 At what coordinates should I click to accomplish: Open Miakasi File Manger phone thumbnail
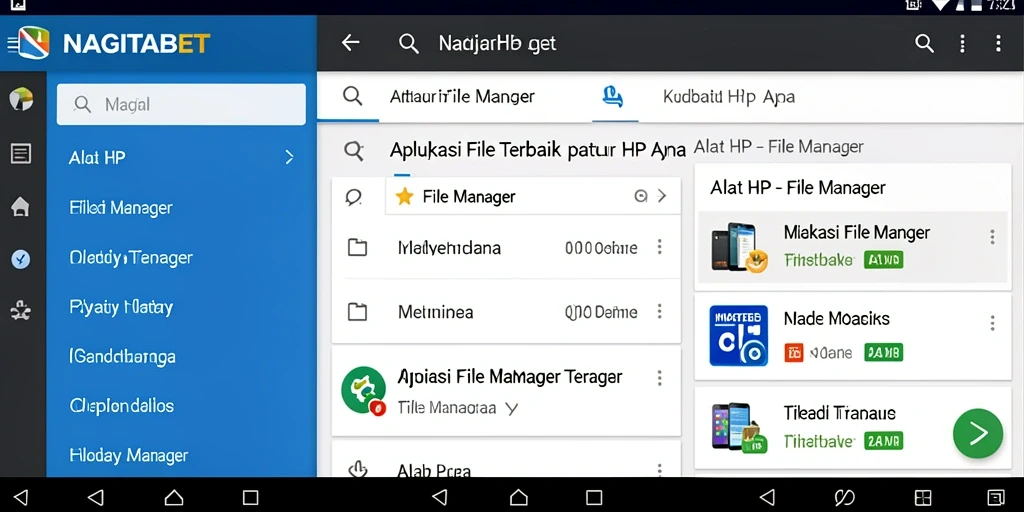(739, 247)
